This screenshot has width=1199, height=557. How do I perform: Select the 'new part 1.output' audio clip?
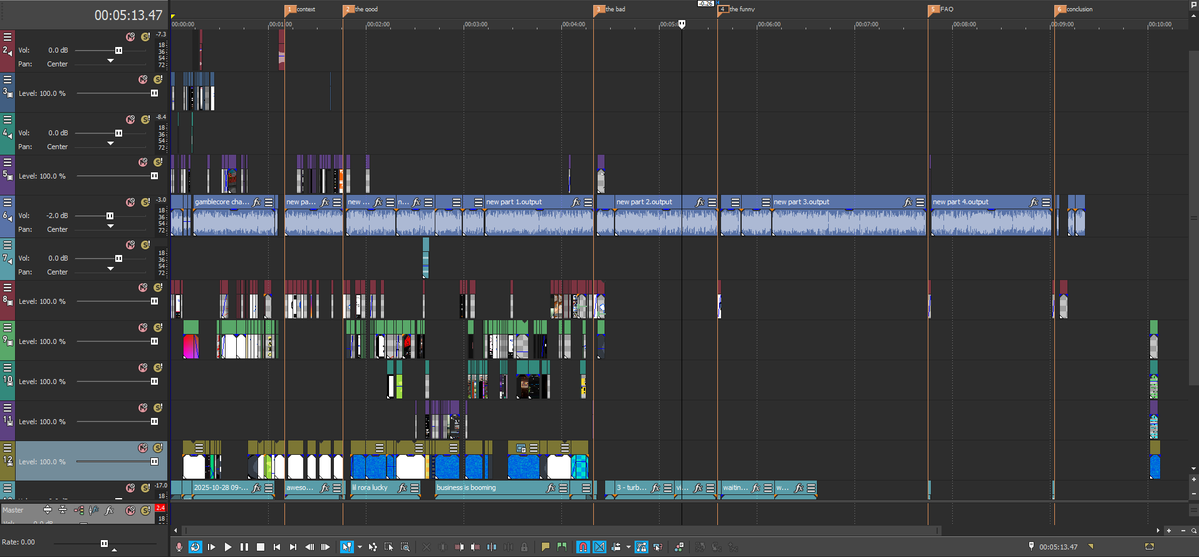pyautogui.click(x=538, y=216)
